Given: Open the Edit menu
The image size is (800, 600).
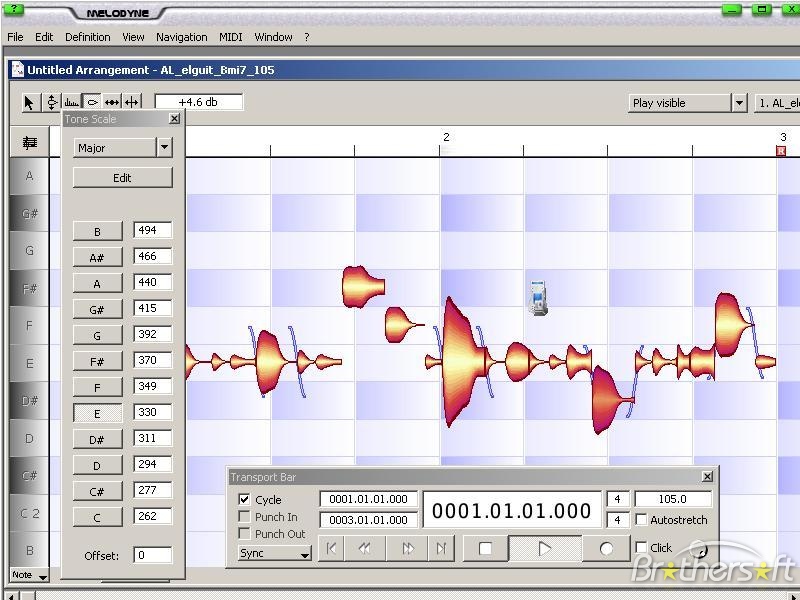Looking at the screenshot, I should 44,37.
